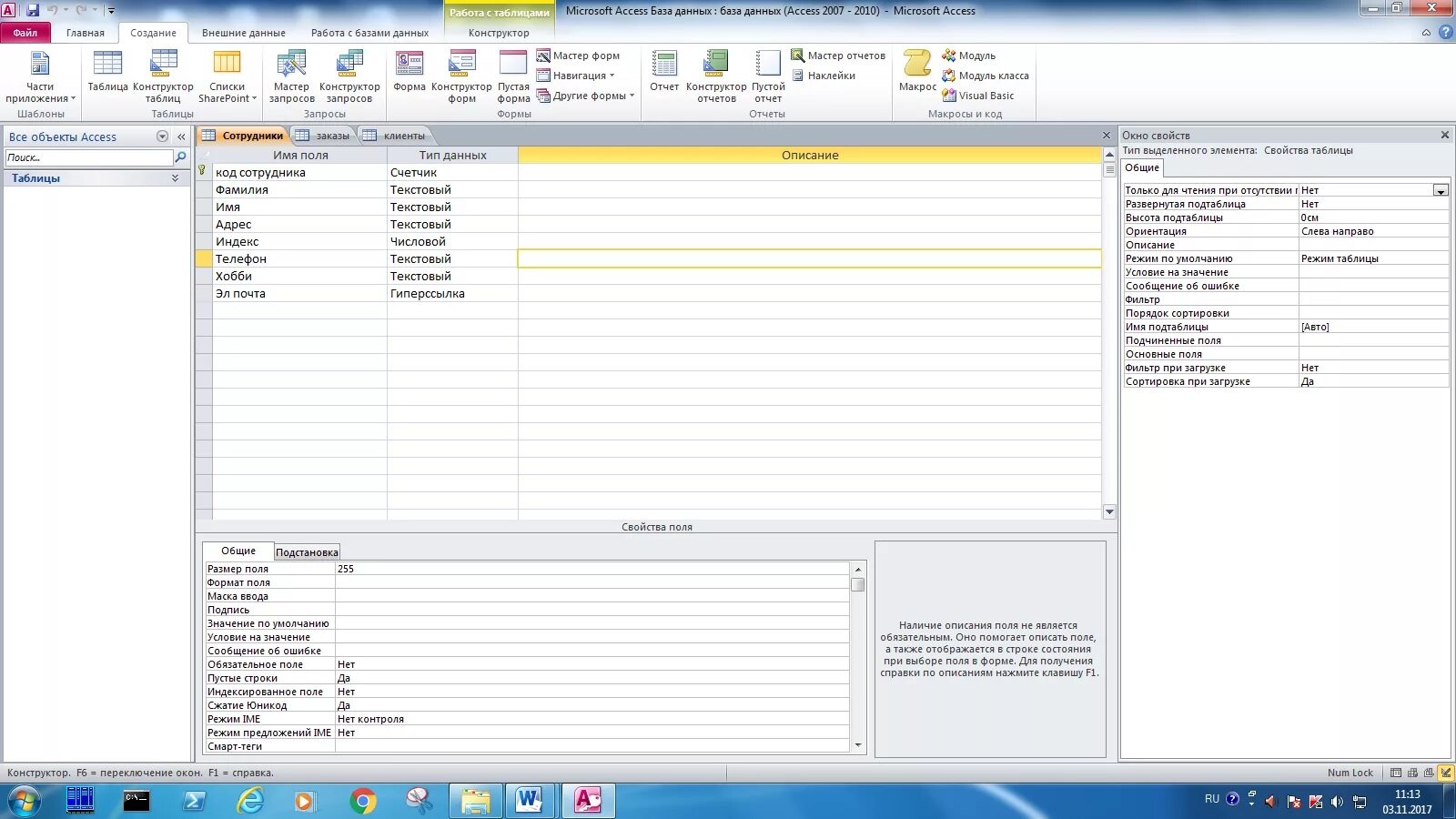Launch Мастер отчетов

tap(838, 56)
